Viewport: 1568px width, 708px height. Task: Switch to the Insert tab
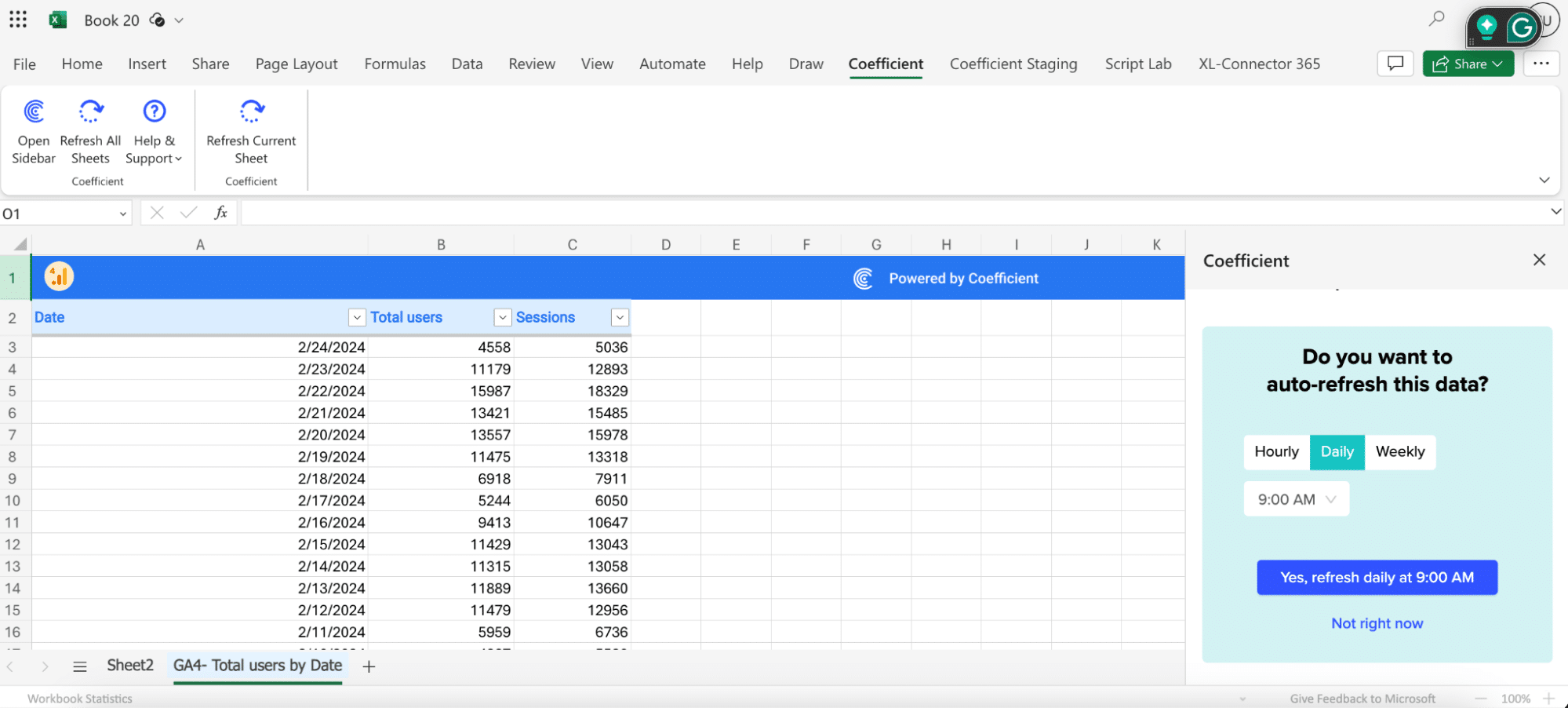pyautogui.click(x=147, y=64)
